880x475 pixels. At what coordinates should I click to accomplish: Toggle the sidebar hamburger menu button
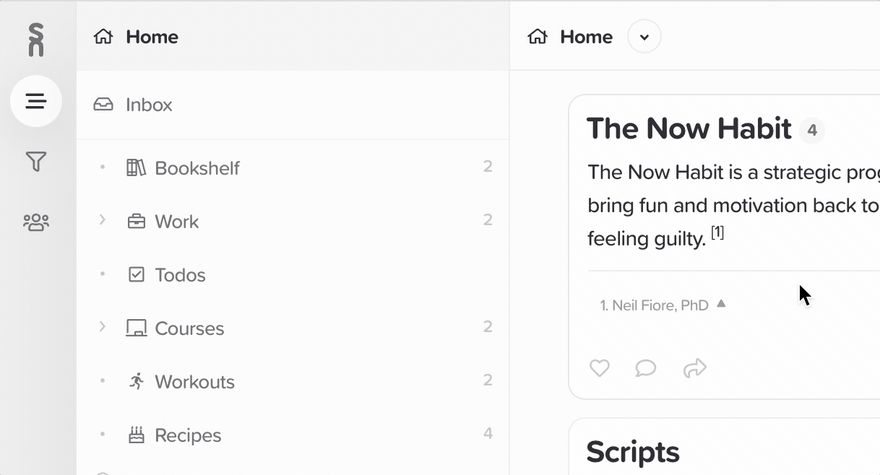[36, 101]
